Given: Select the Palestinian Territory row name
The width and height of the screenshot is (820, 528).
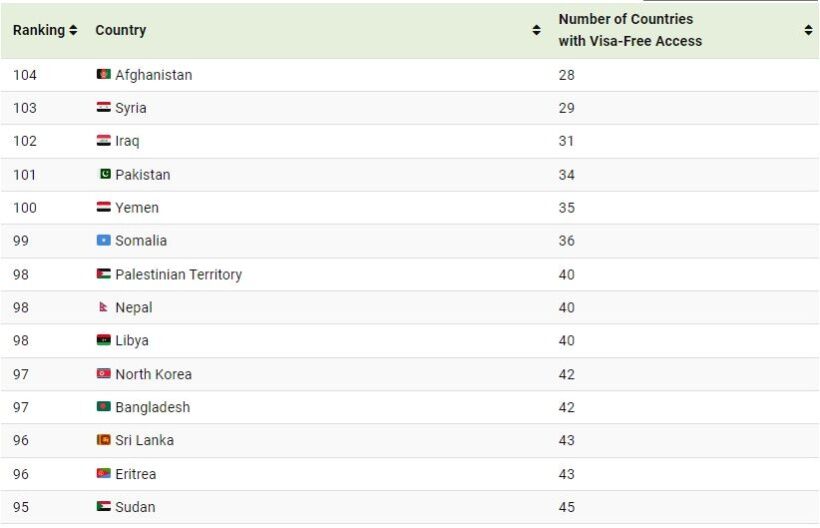Looking at the screenshot, I should (x=178, y=274).
